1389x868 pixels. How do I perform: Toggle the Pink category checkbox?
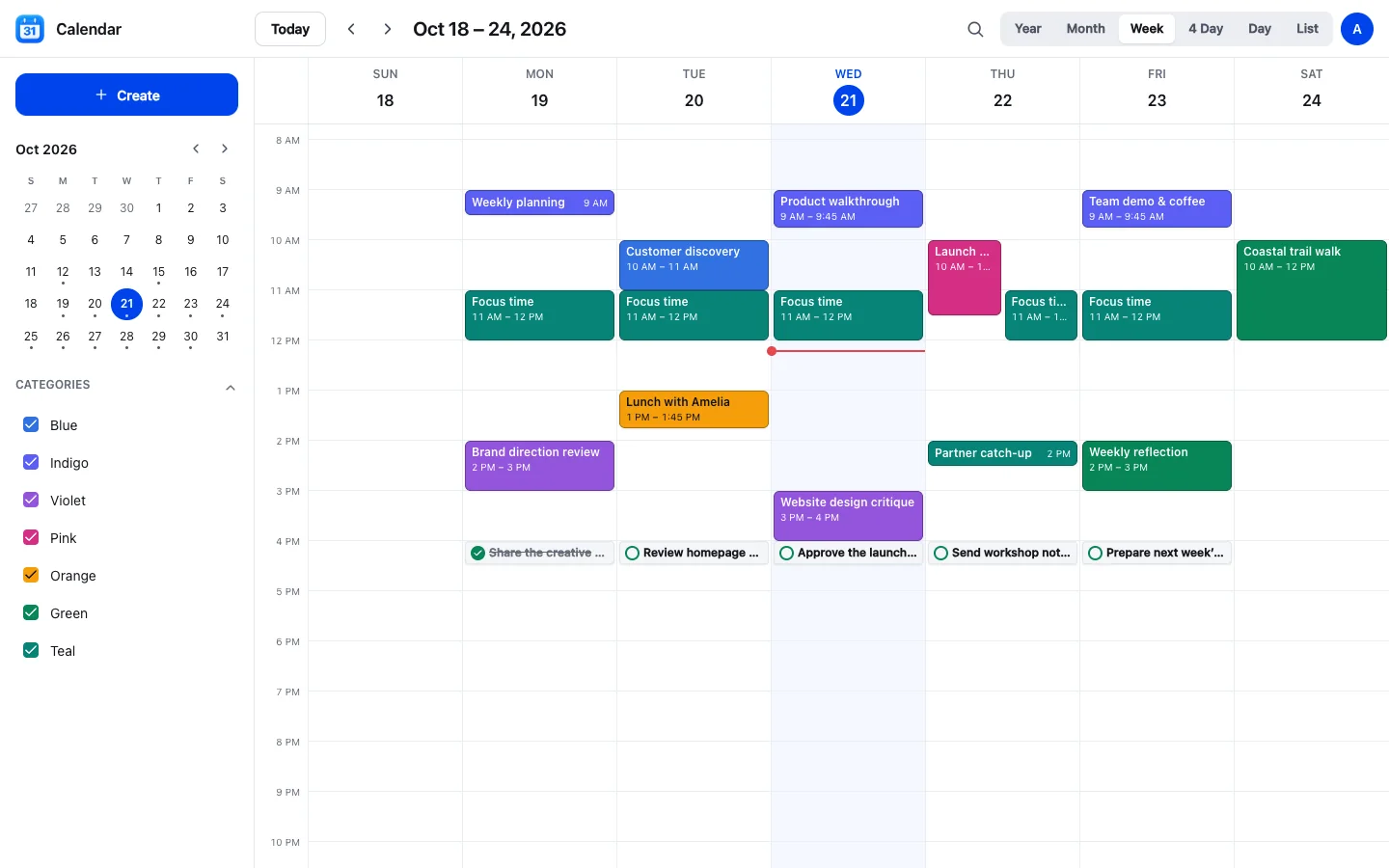(x=31, y=537)
